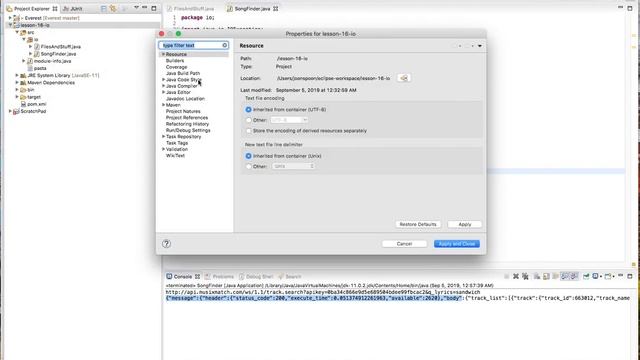Select Other line delimiter radio

point(249,167)
